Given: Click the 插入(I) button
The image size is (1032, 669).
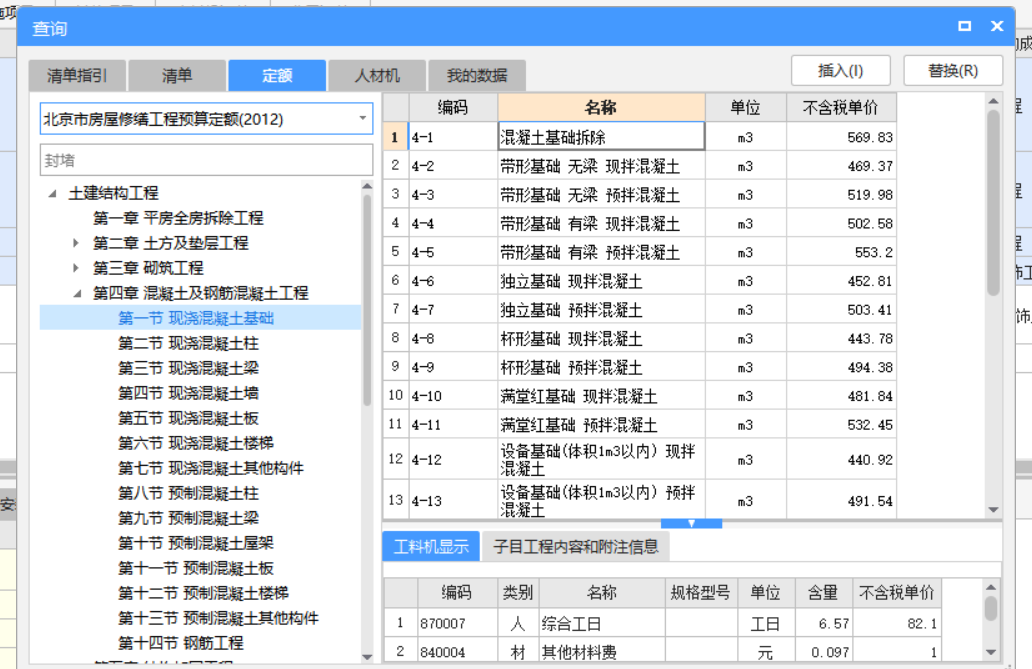Looking at the screenshot, I should (x=840, y=70).
